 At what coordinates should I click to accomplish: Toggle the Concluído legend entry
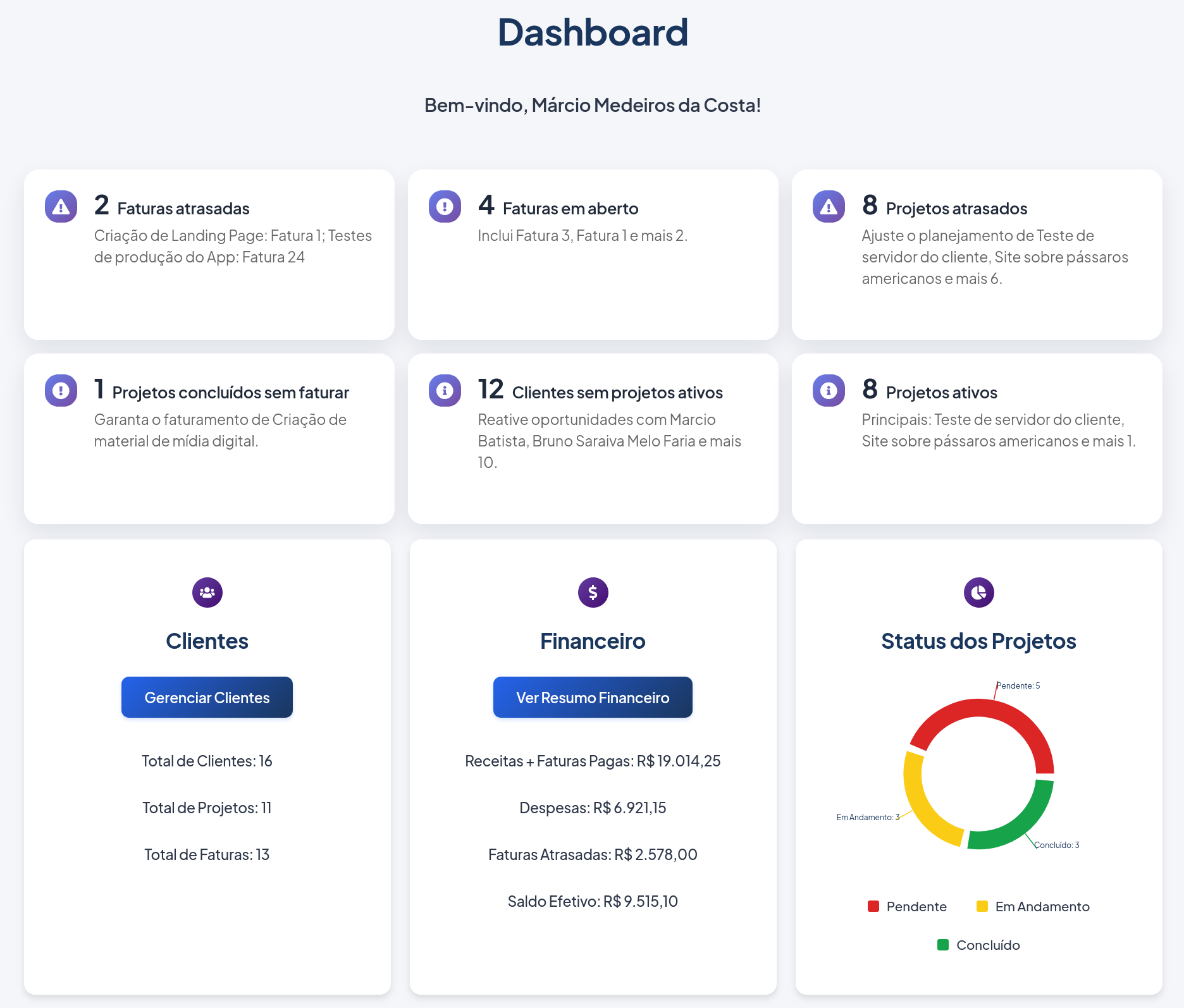[x=978, y=945]
